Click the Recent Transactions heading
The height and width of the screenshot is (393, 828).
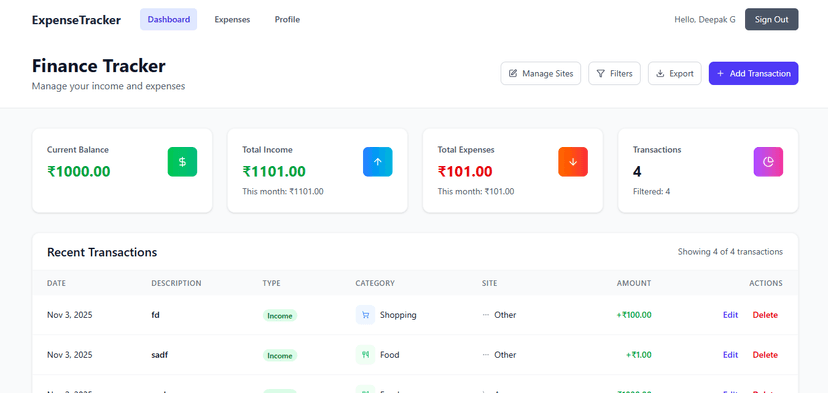[102, 252]
